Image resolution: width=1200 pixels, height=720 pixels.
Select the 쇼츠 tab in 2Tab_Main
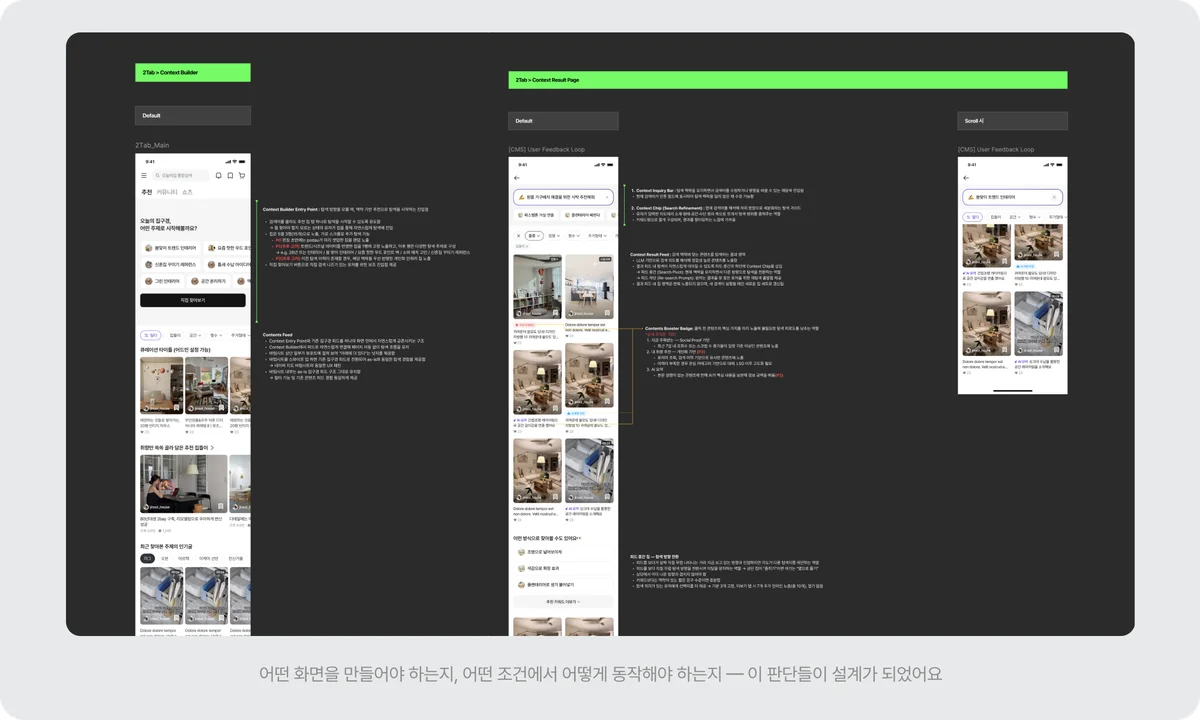pos(187,192)
